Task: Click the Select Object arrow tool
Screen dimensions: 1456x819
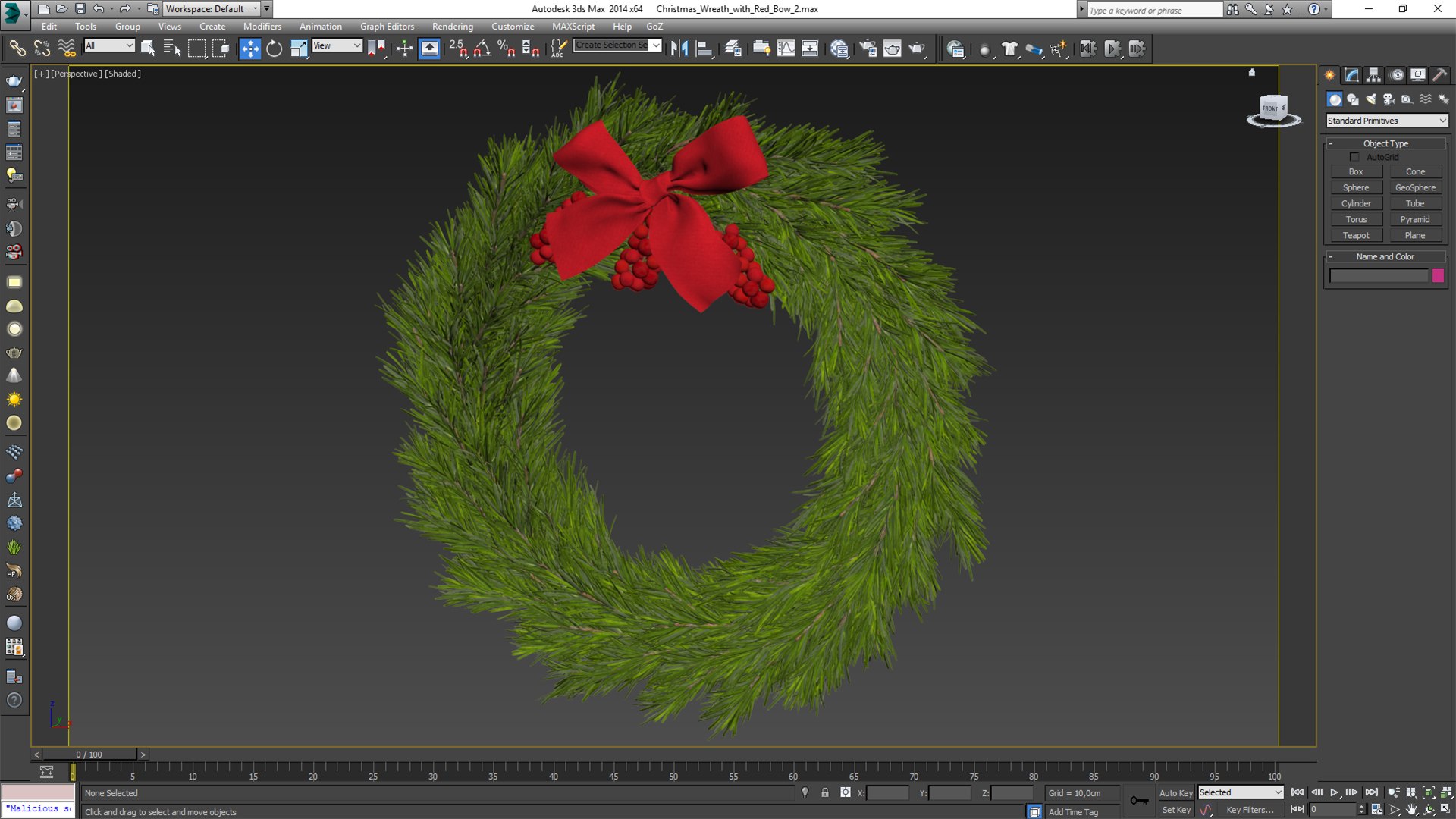Action: click(148, 49)
